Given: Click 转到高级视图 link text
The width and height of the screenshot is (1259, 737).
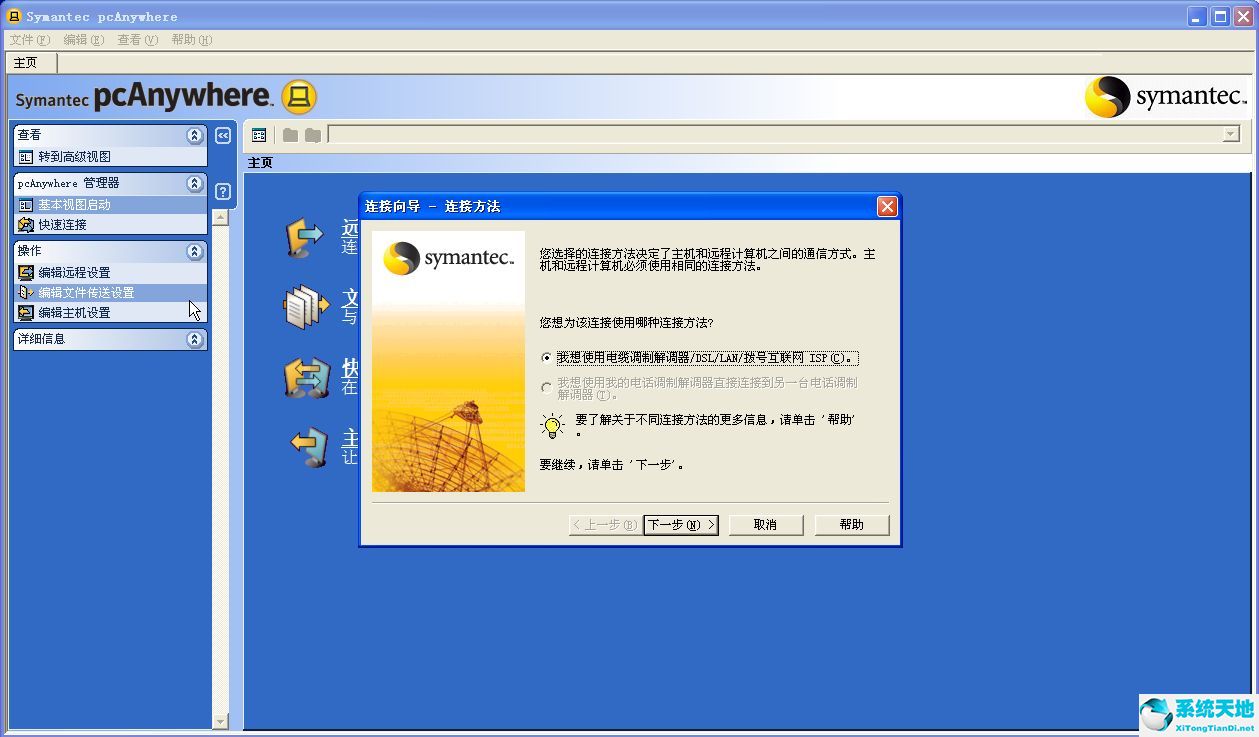Looking at the screenshot, I should pyautogui.click(x=75, y=157).
